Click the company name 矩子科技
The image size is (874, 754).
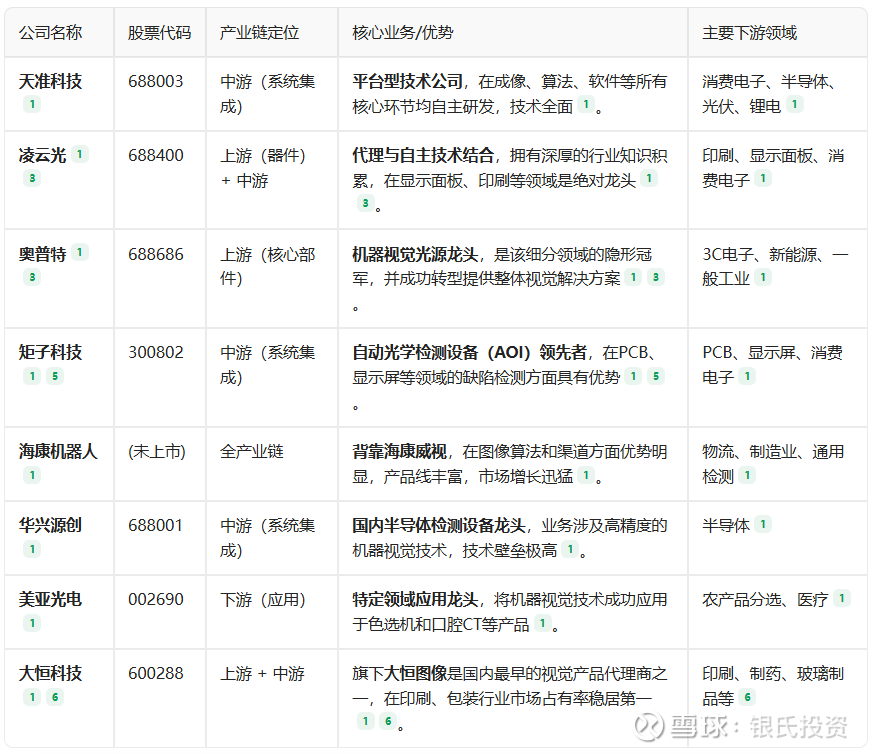coord(51,352)
